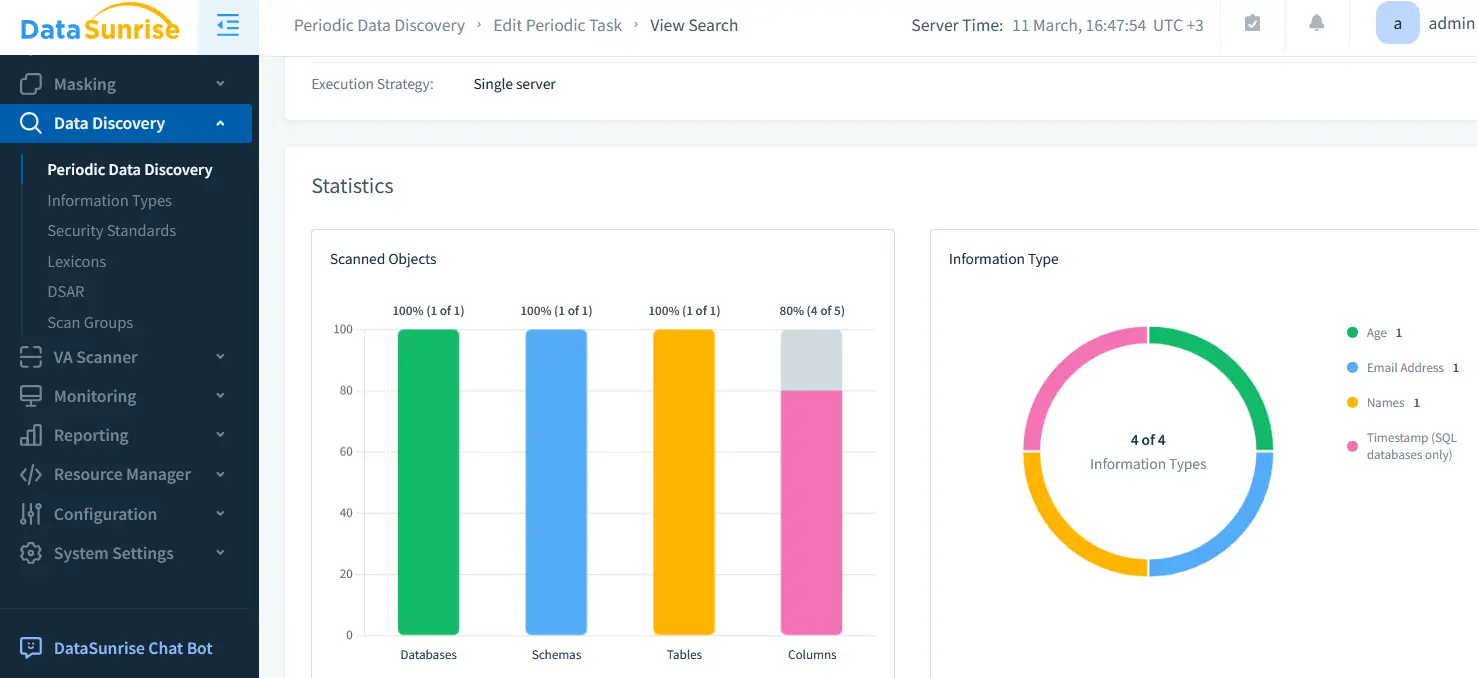The image size is (1477, 678).
Task: Toggle the Age legend item in chart
Action: (1376, 333)
